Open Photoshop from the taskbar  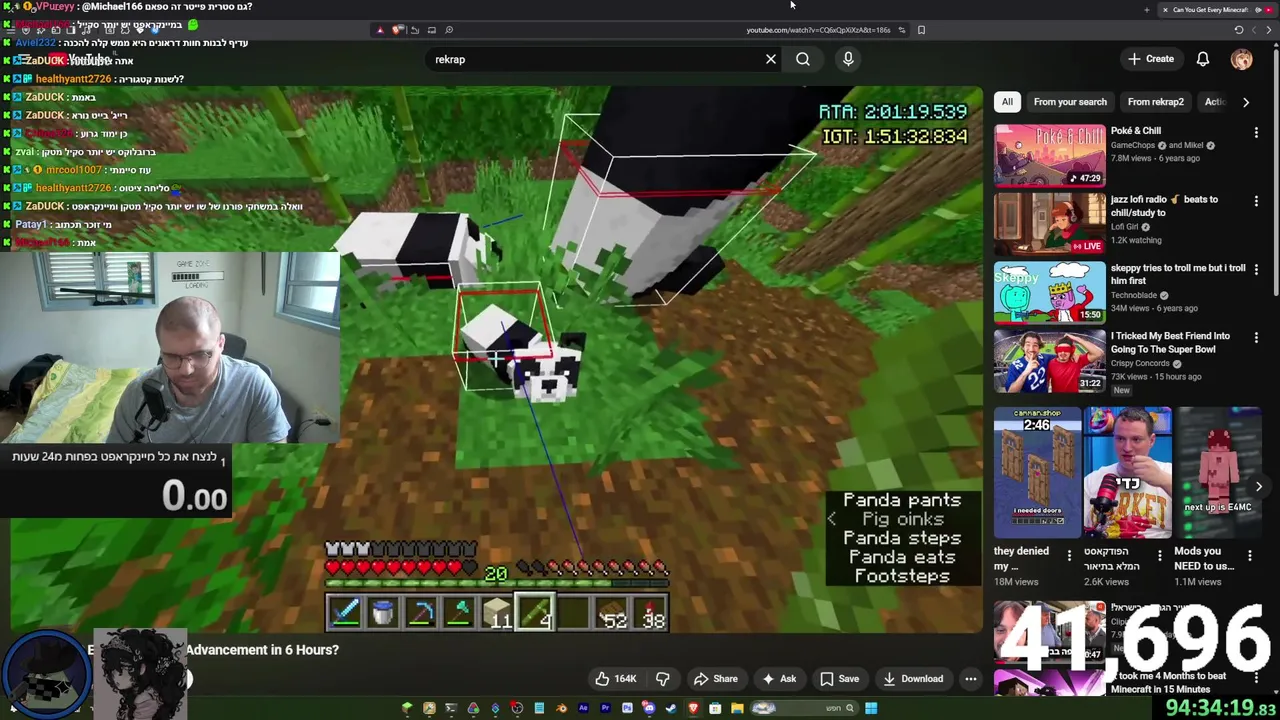(x=627, y=708)
